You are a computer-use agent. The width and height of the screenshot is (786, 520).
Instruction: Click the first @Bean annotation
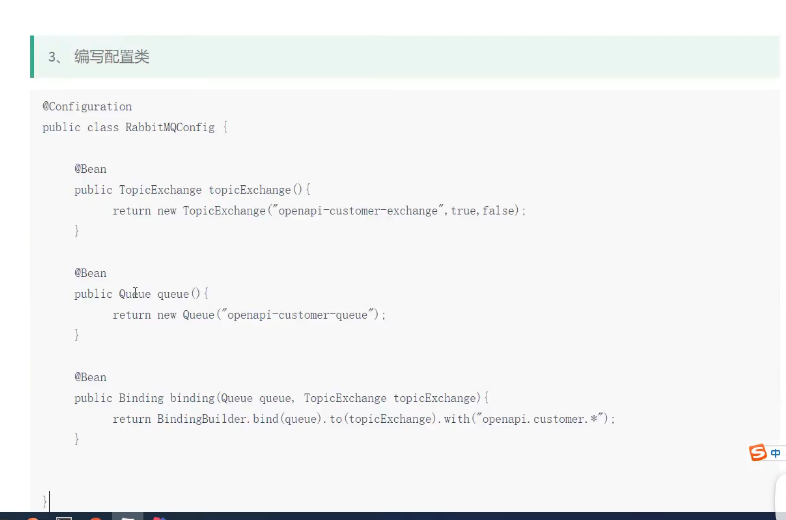(90, 169)
